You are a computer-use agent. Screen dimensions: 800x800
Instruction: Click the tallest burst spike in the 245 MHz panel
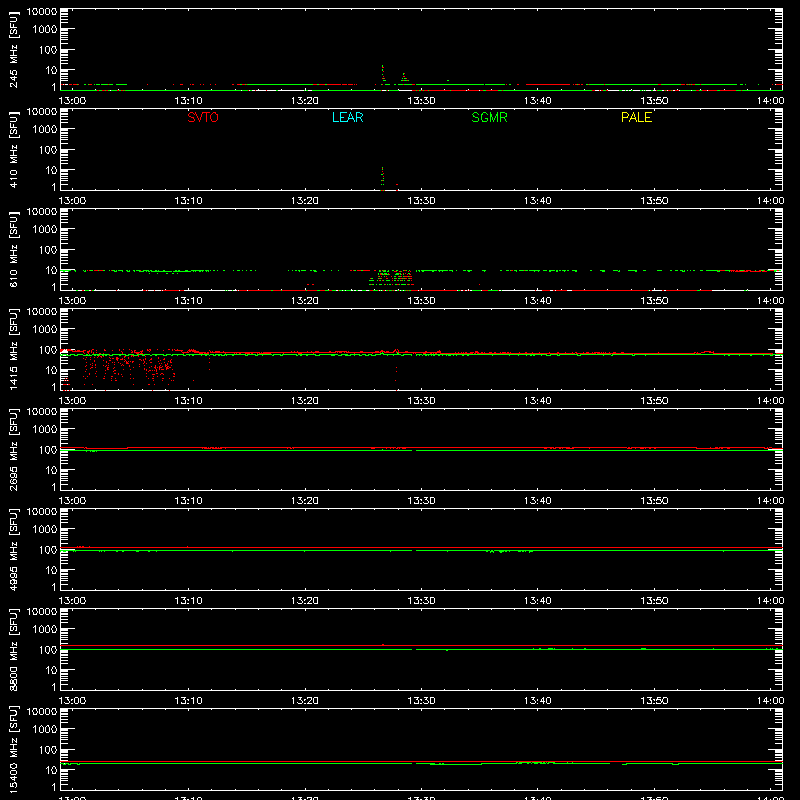click(x=383, y=73)
